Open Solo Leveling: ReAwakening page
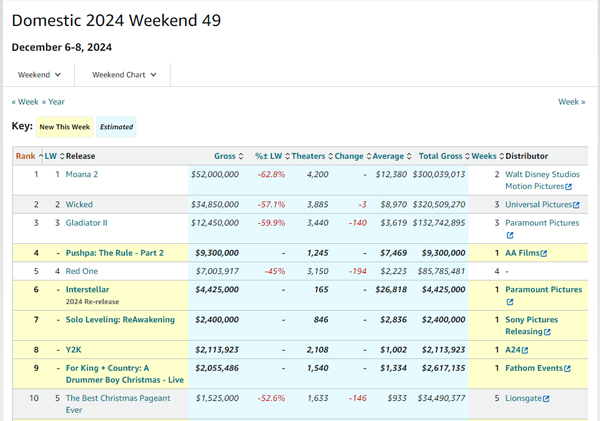Image resolution: width=600 pixels, height=421 pixels. coord(120,320)
